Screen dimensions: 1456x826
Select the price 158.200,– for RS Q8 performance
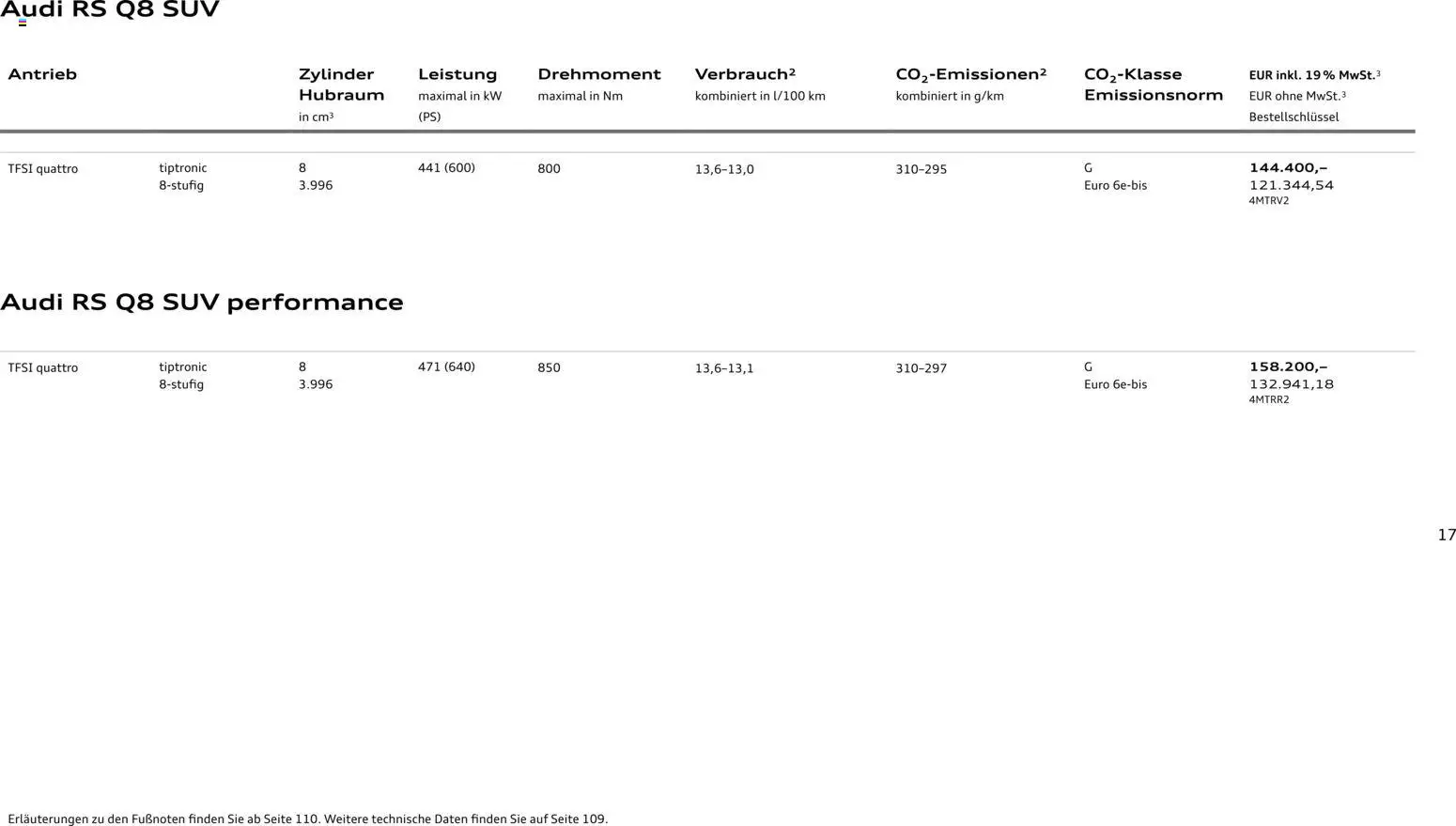(x=1287, y=367)
